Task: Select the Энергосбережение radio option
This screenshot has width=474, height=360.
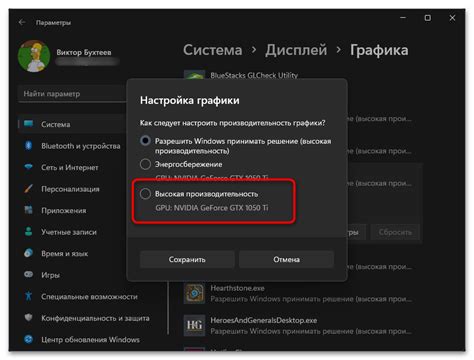Action: click(145, 164)
